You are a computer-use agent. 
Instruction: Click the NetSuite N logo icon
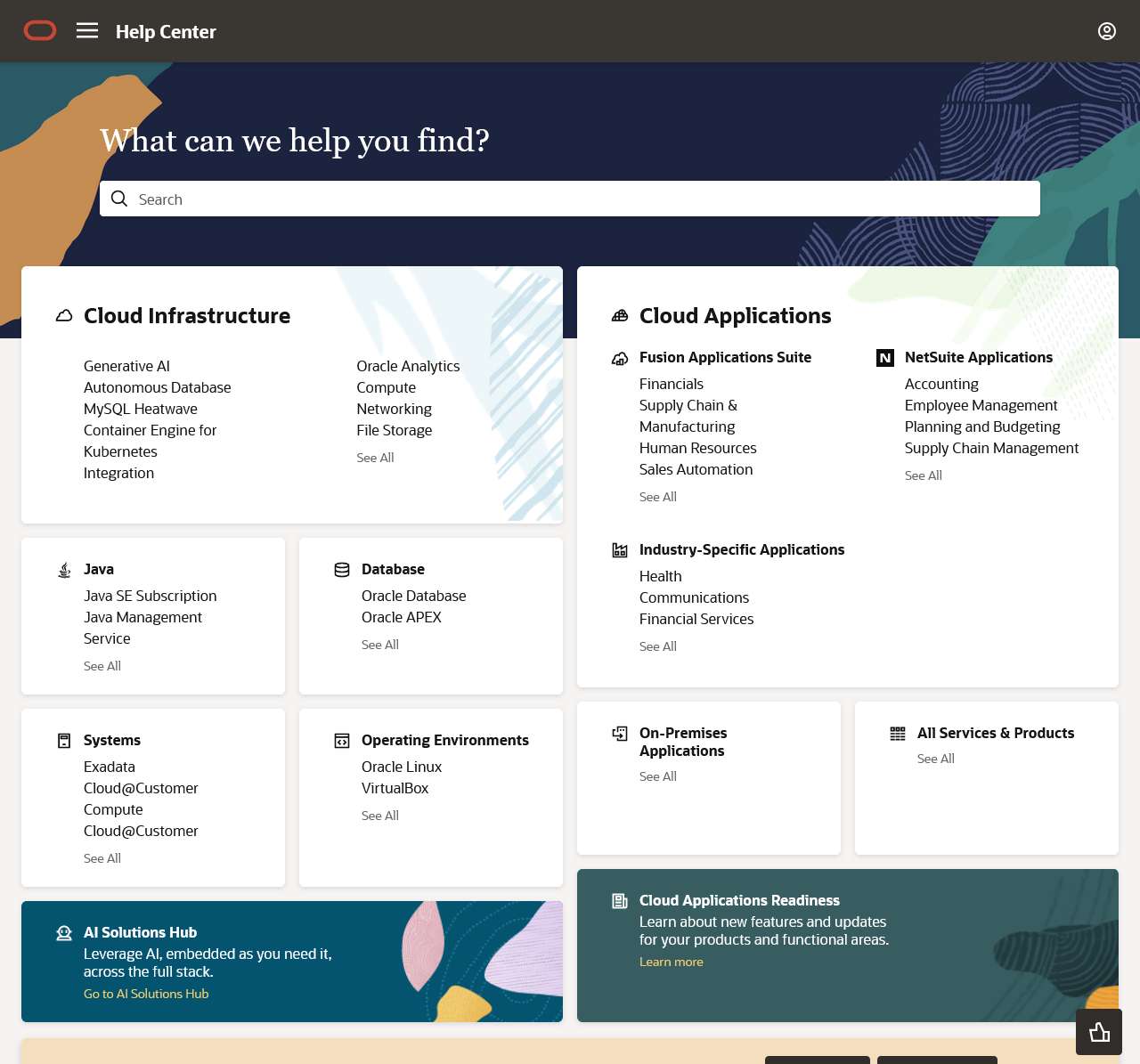(885, 358)
